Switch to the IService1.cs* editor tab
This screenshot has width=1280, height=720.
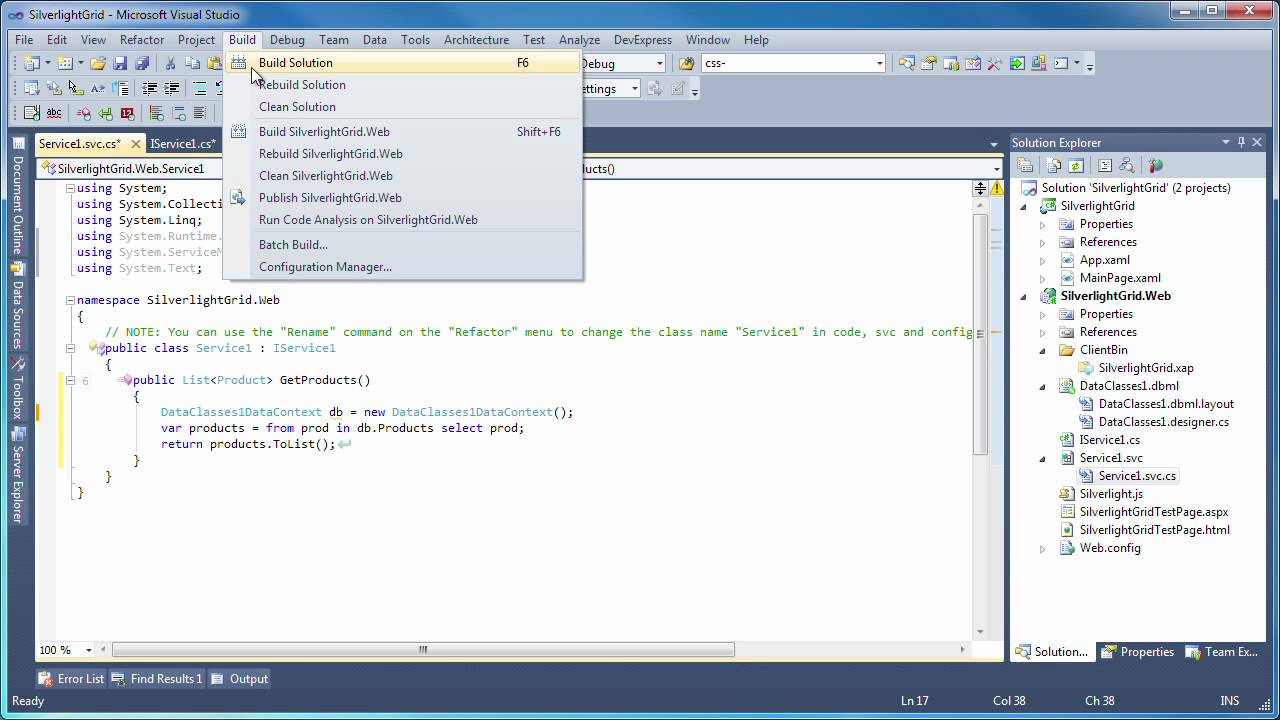tap(183, 144)
